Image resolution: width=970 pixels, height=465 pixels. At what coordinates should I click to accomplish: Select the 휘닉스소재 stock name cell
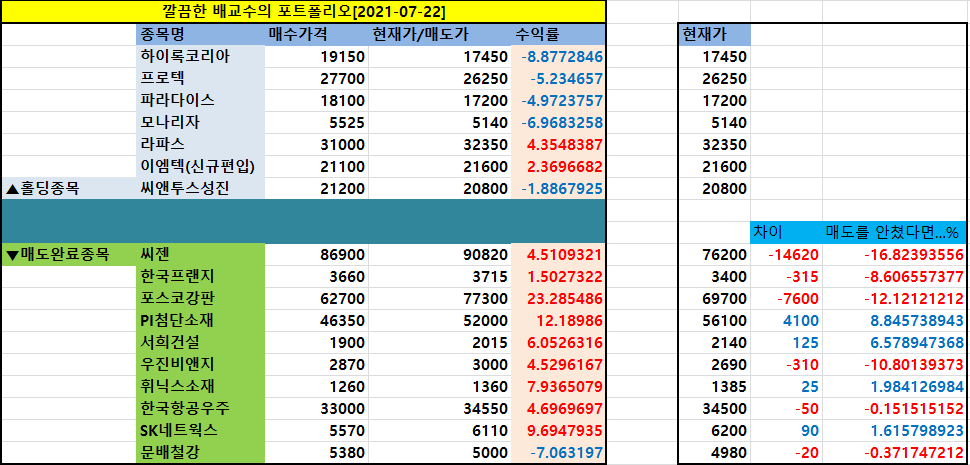200,386
